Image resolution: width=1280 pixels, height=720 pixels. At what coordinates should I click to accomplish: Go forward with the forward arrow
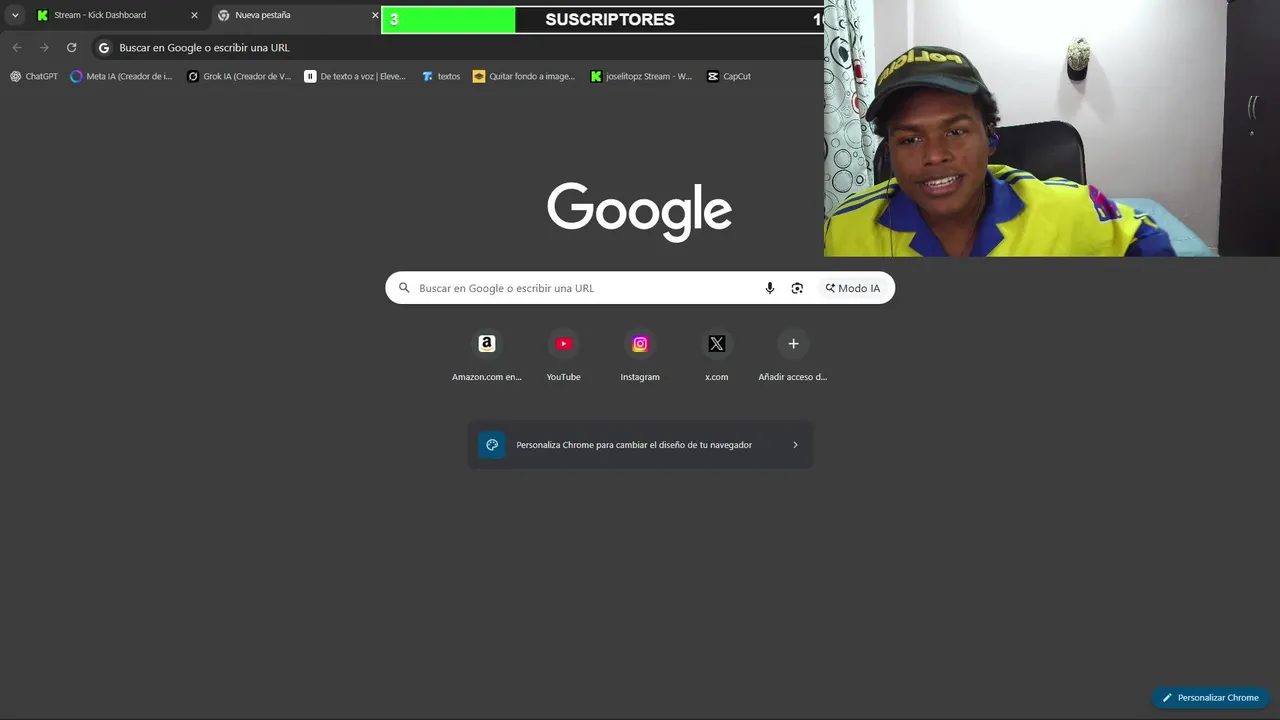[x=44, y=47]
